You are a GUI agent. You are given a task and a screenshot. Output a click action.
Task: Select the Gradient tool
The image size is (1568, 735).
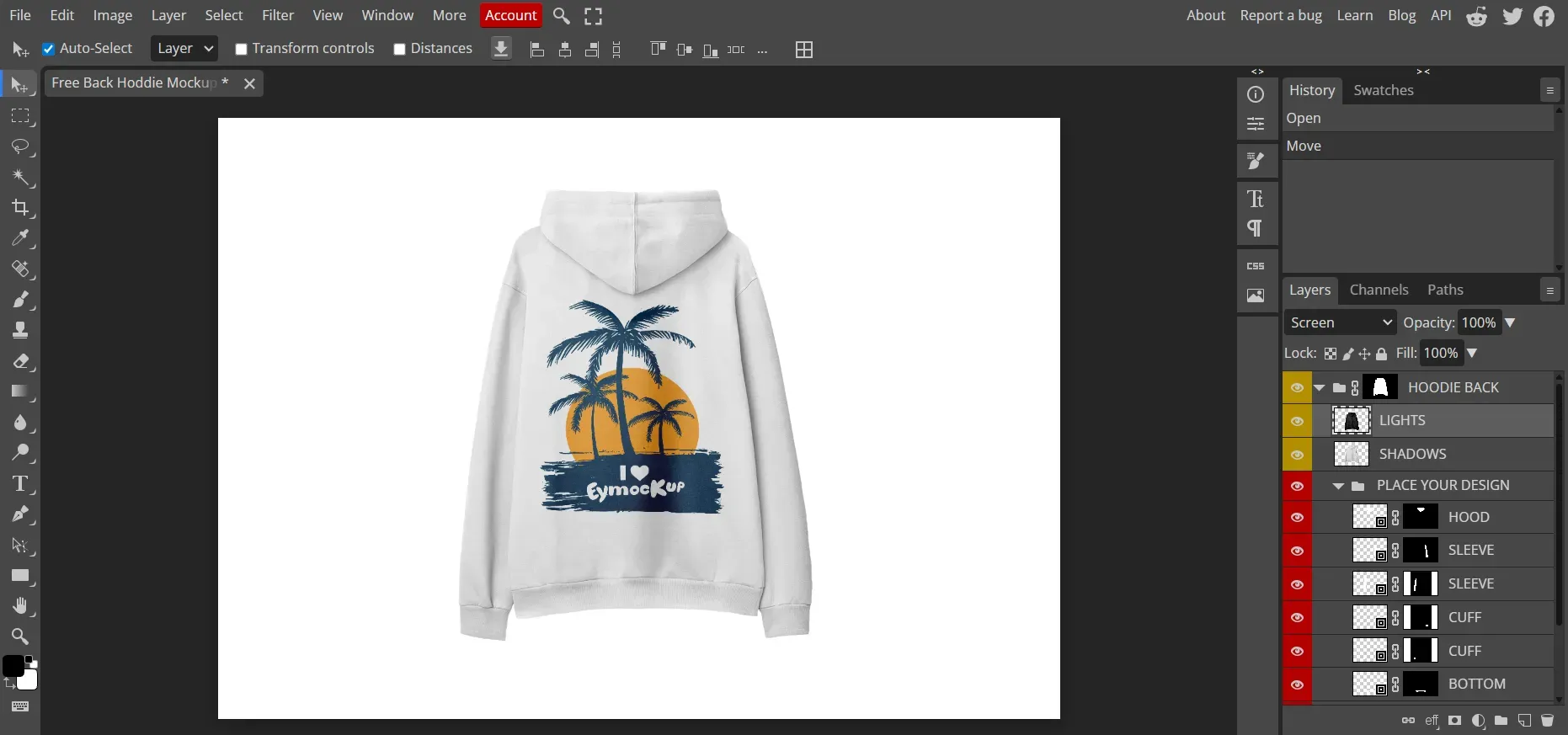(x=19, y=391)
